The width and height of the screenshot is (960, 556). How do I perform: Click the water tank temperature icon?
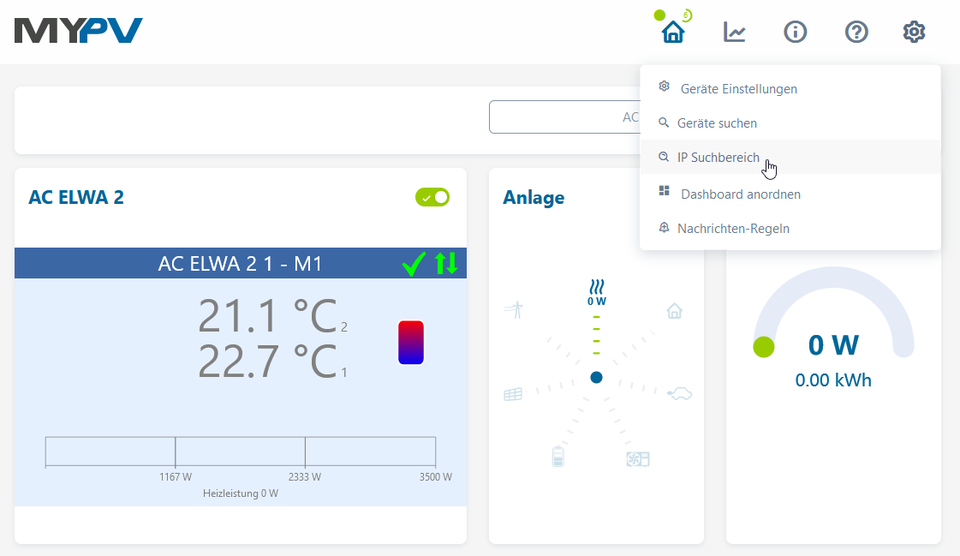[411, 342]
